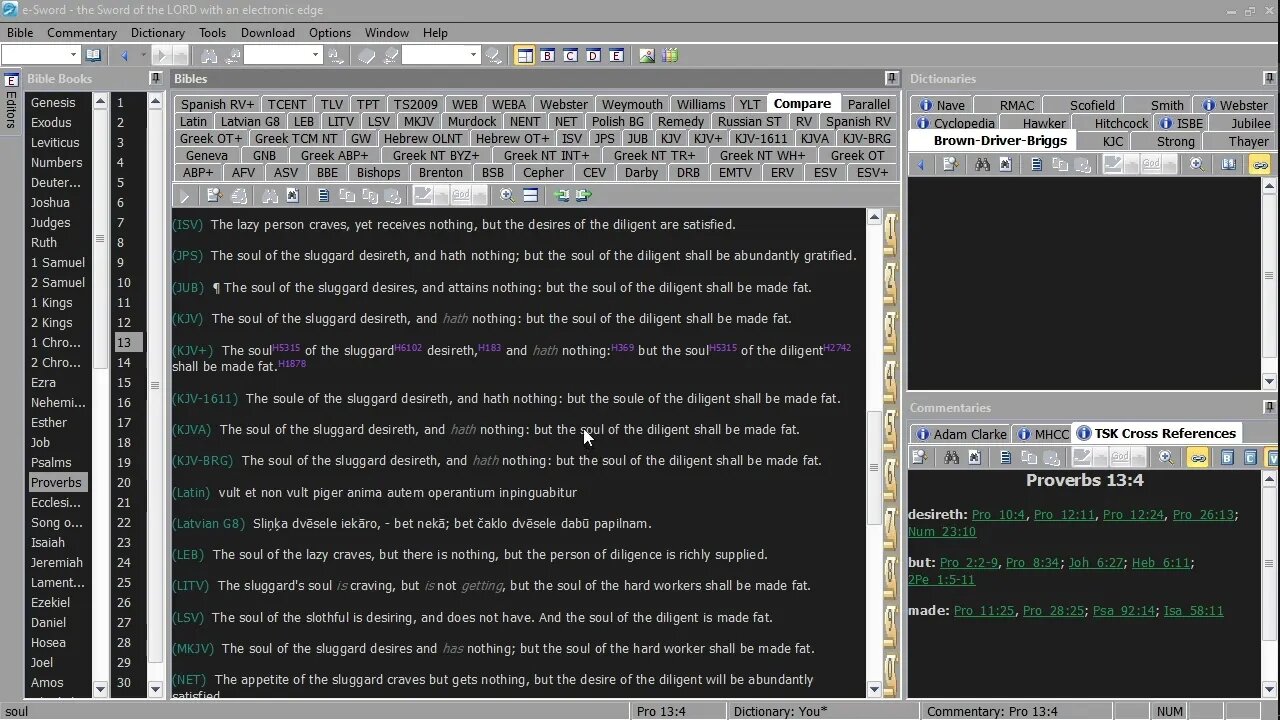This screenshot has height=720, width=1280.
Task: Open the library books icon in main toolbar
Action: pyautogui.click(x=669, y=55)
